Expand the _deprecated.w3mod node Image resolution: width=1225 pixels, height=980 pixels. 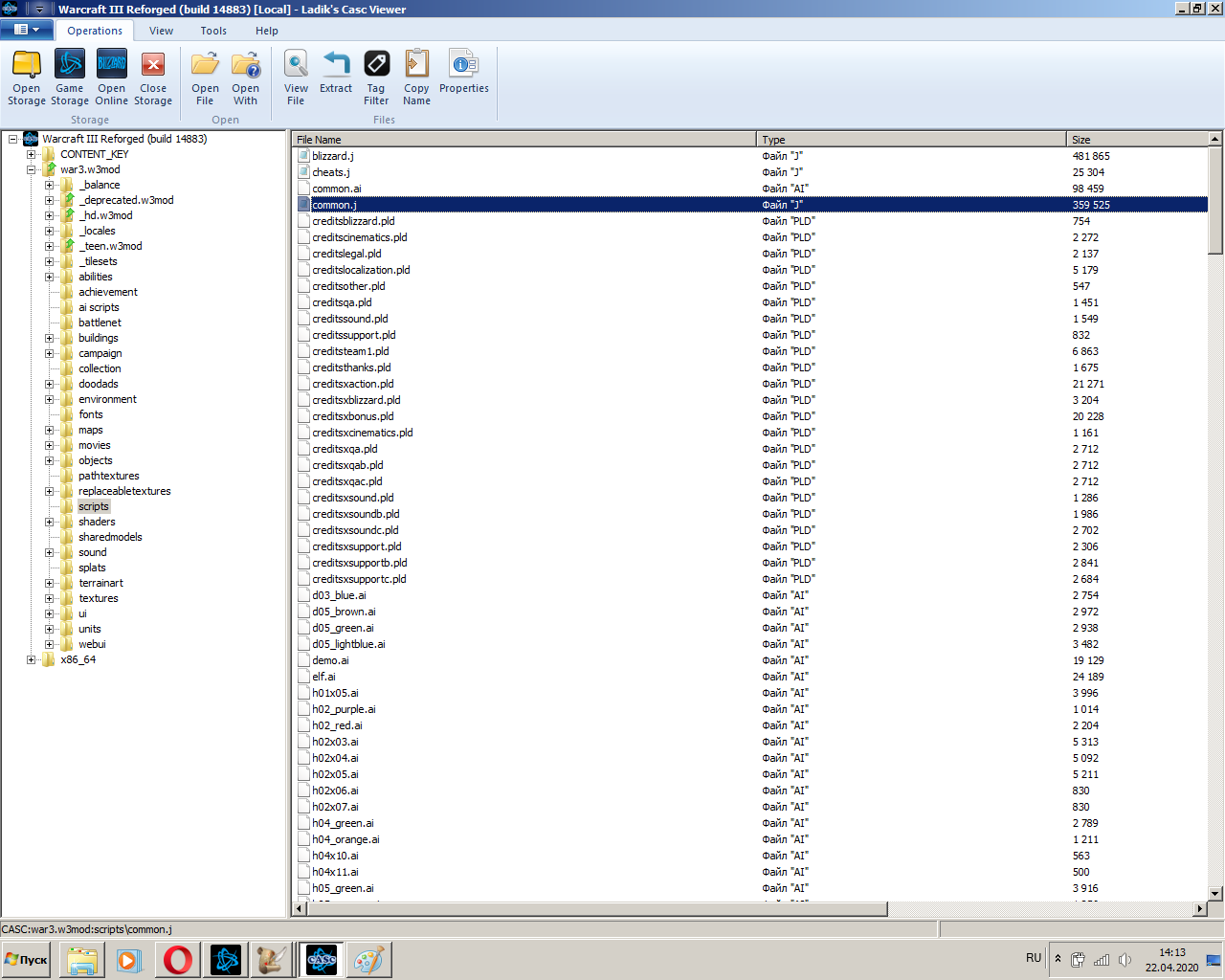pyautogui.click(x=49, y=200)
